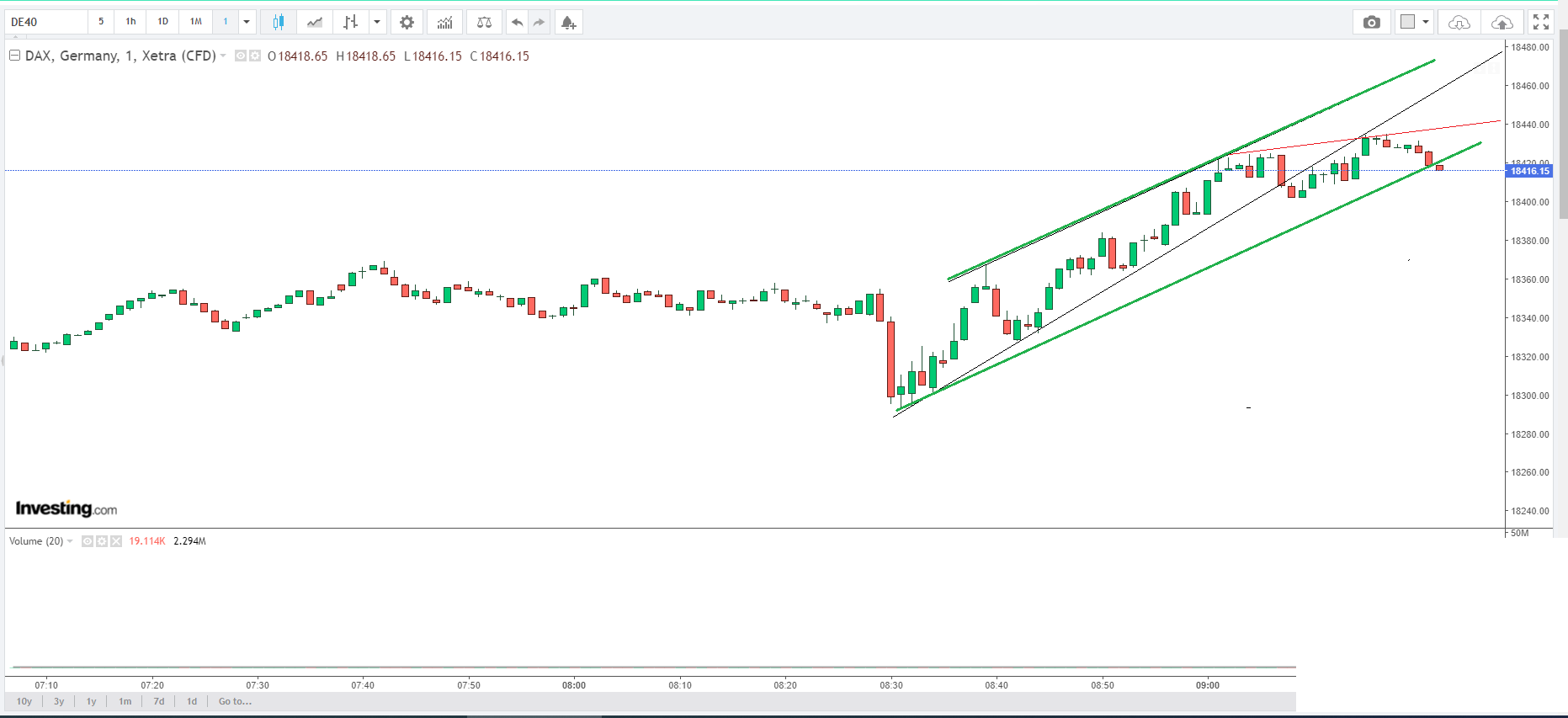Image resolution: width=1568 pixels, height=718 pixels.
Task: Open the indicators icon
Action: click(444, 22)
